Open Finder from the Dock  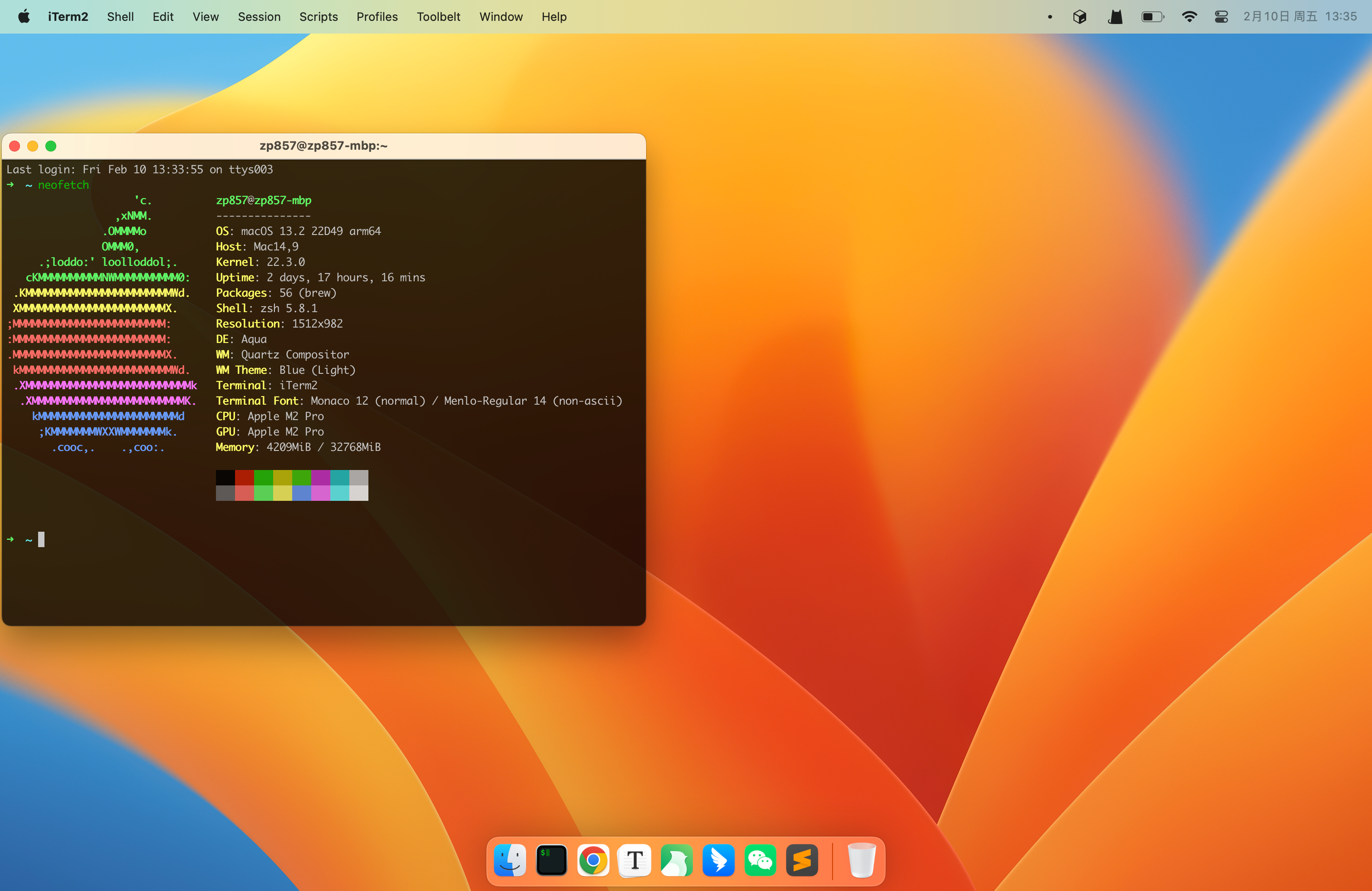tap(510, 861)
